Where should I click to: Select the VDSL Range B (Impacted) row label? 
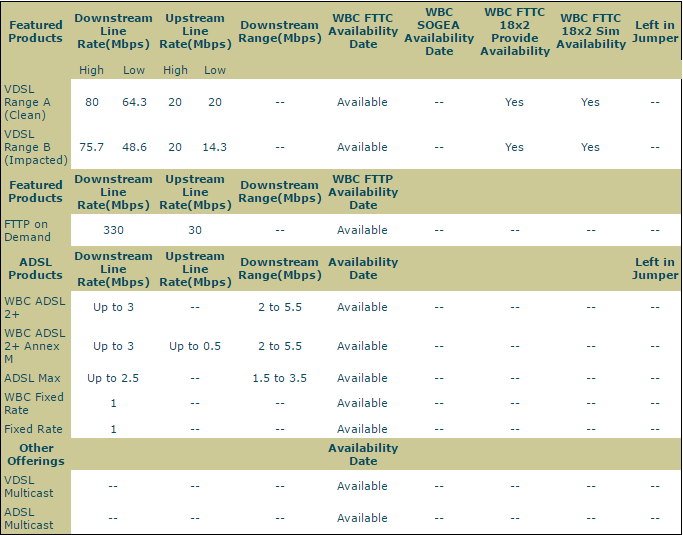point(36,147)
